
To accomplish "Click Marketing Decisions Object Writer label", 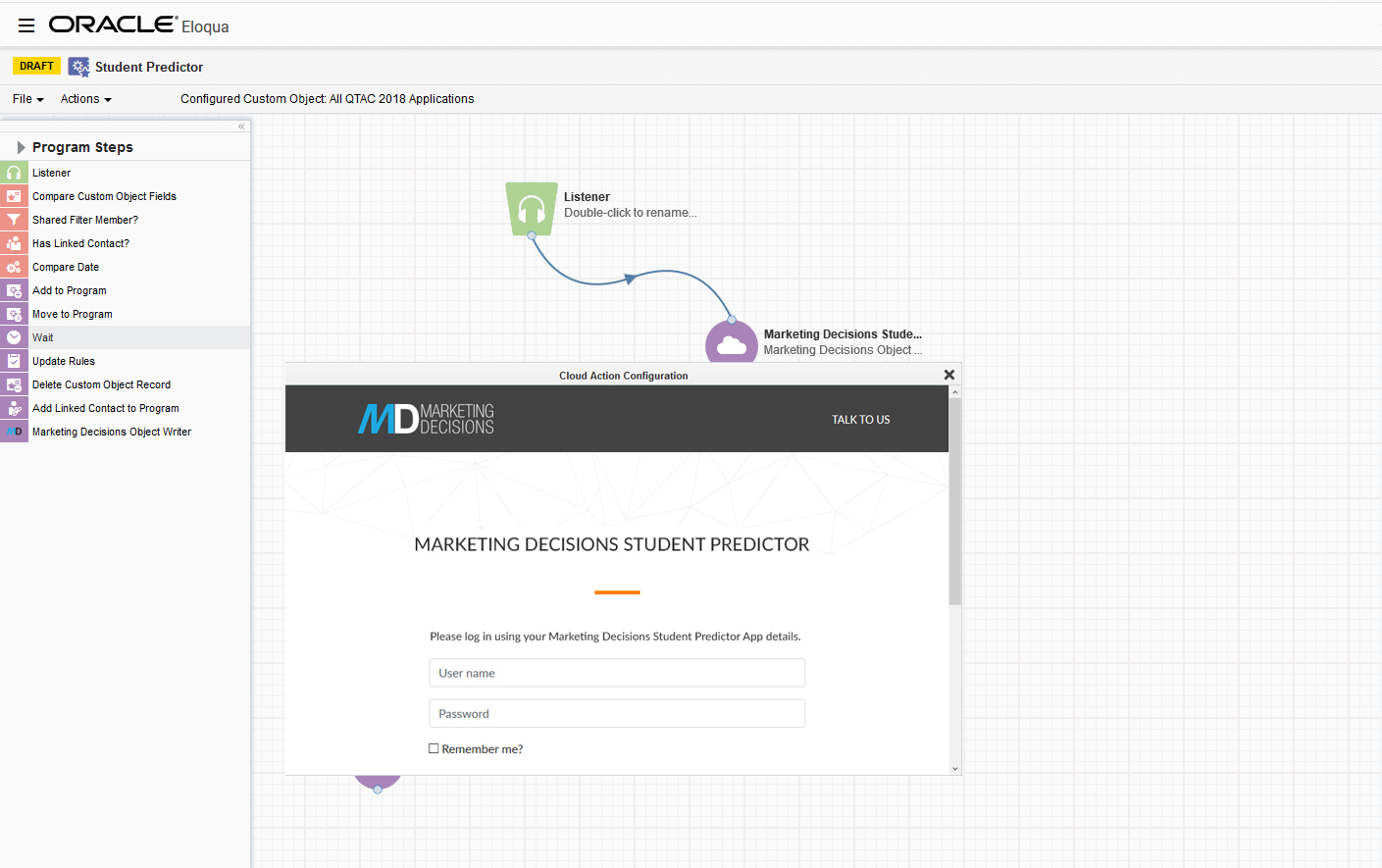I will point(112,432).
